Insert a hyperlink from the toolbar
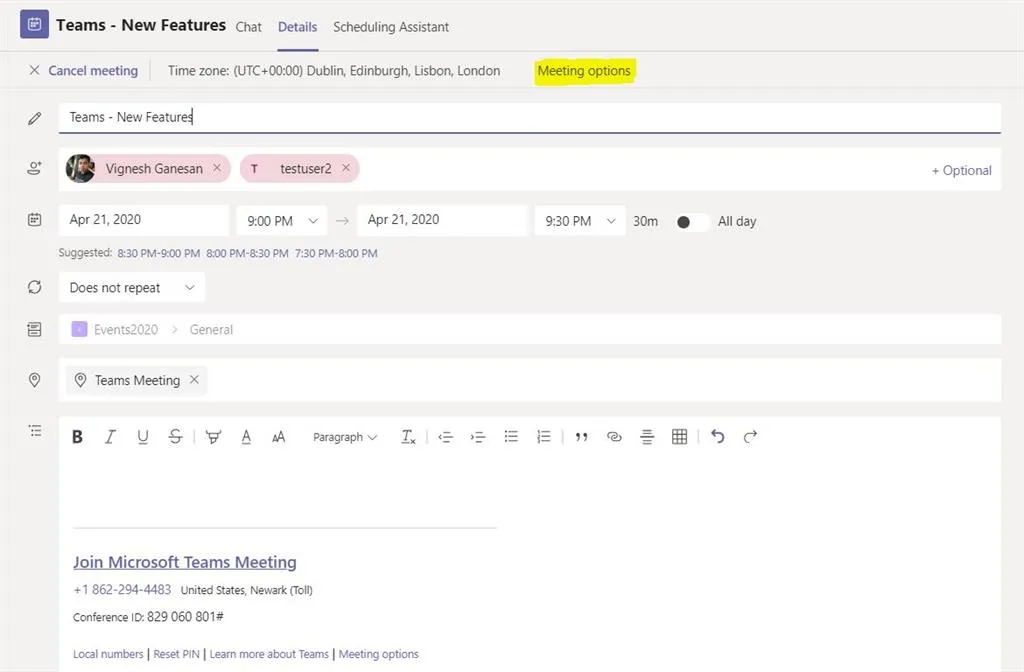Screen dimensions: 1024x672 pyautogui.click(x=614, y=436)
